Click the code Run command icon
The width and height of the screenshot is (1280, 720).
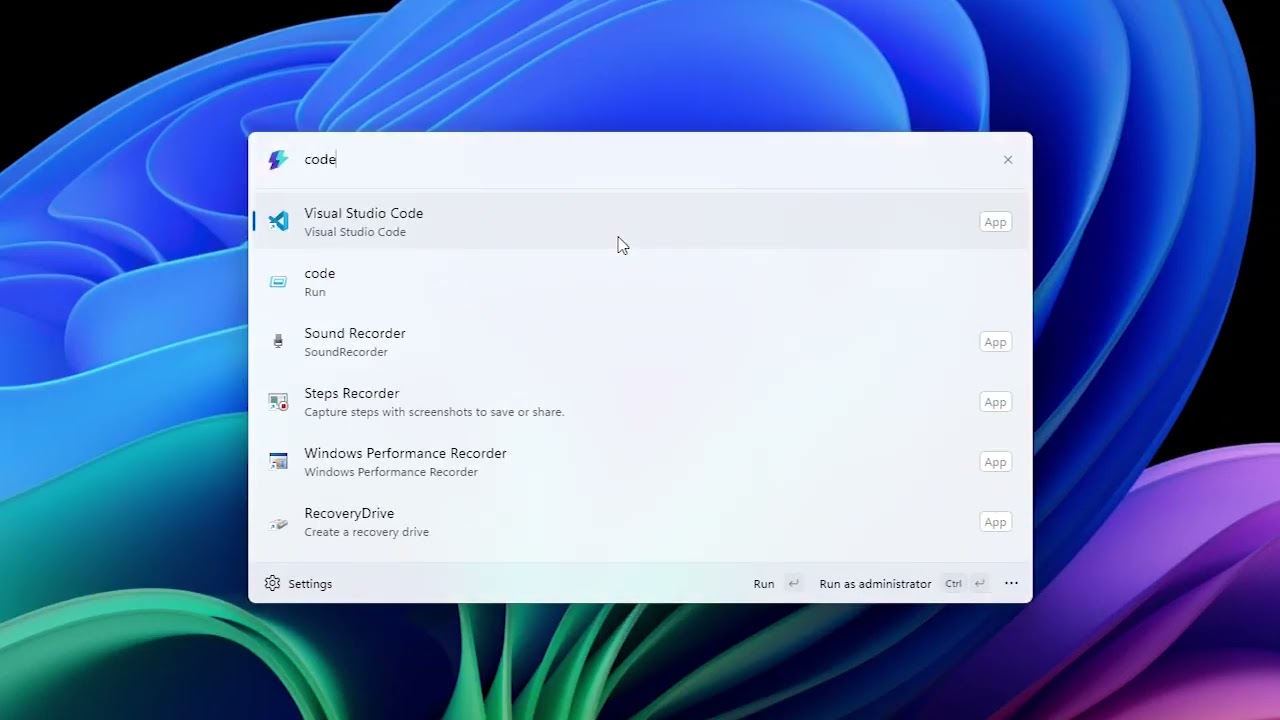point(278,282)
